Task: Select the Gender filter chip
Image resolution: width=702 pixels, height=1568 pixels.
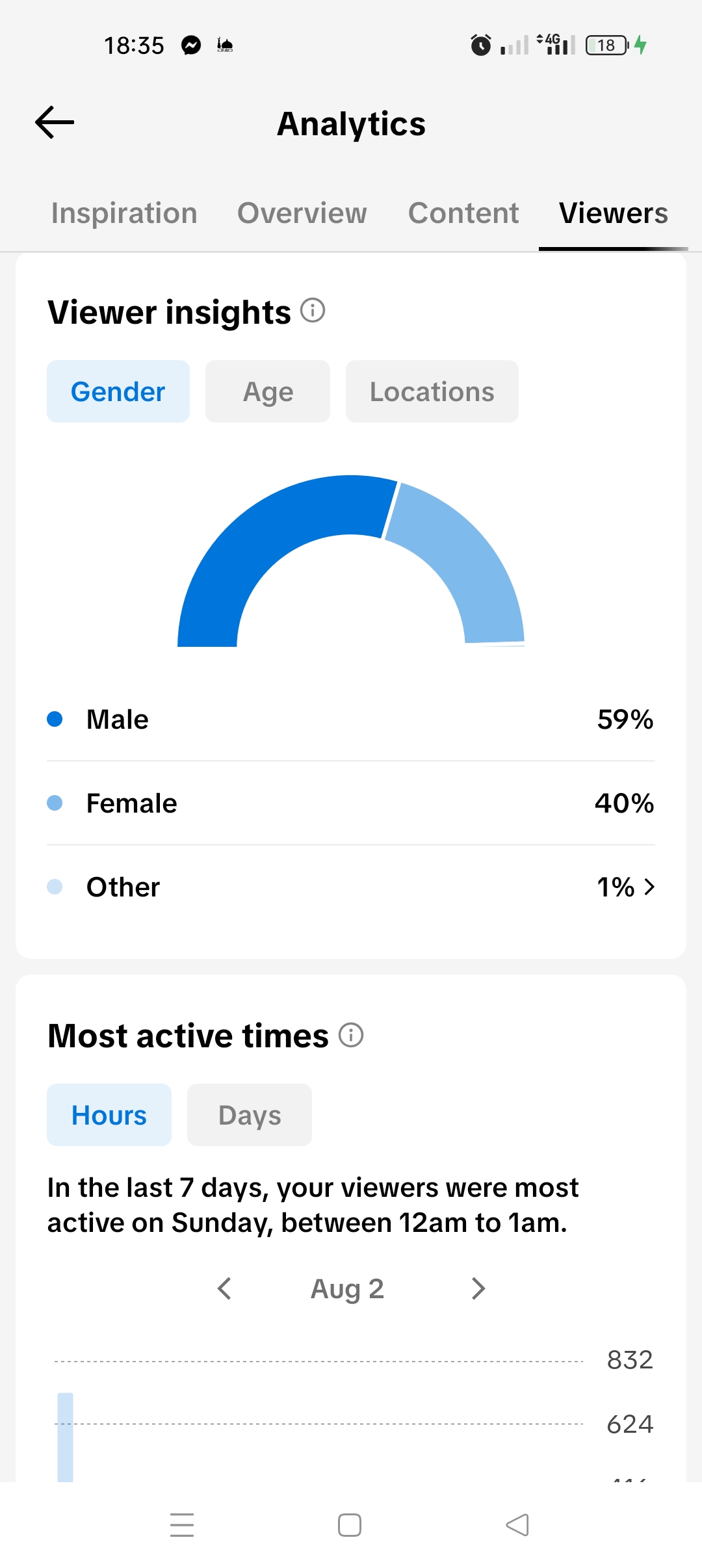Action: pos(118,391)
